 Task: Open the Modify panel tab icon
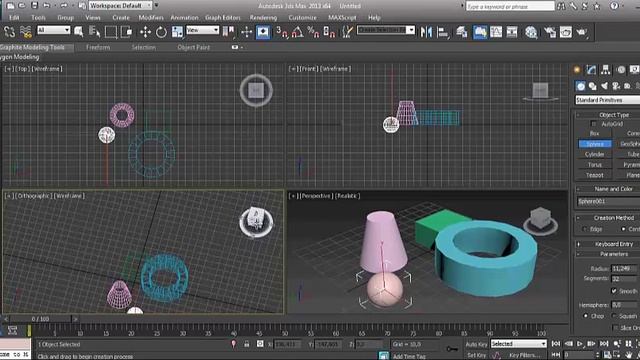591,70
